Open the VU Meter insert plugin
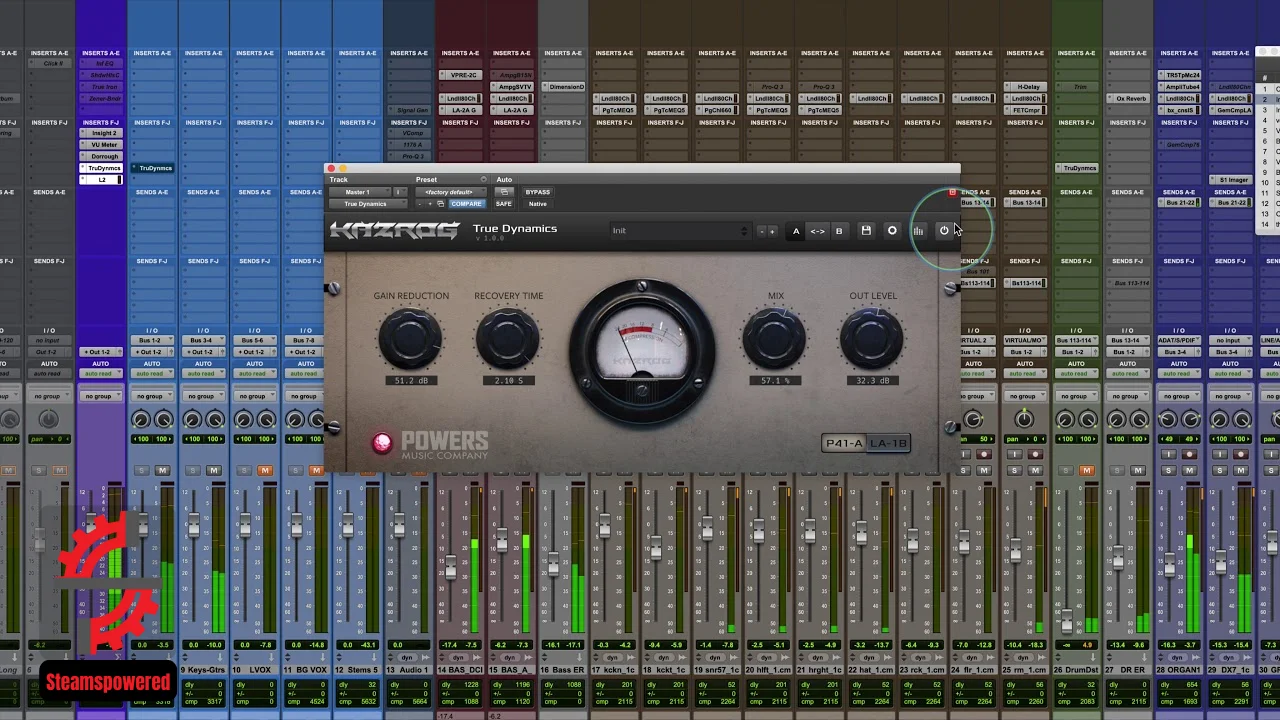 (x=101, y=145)
